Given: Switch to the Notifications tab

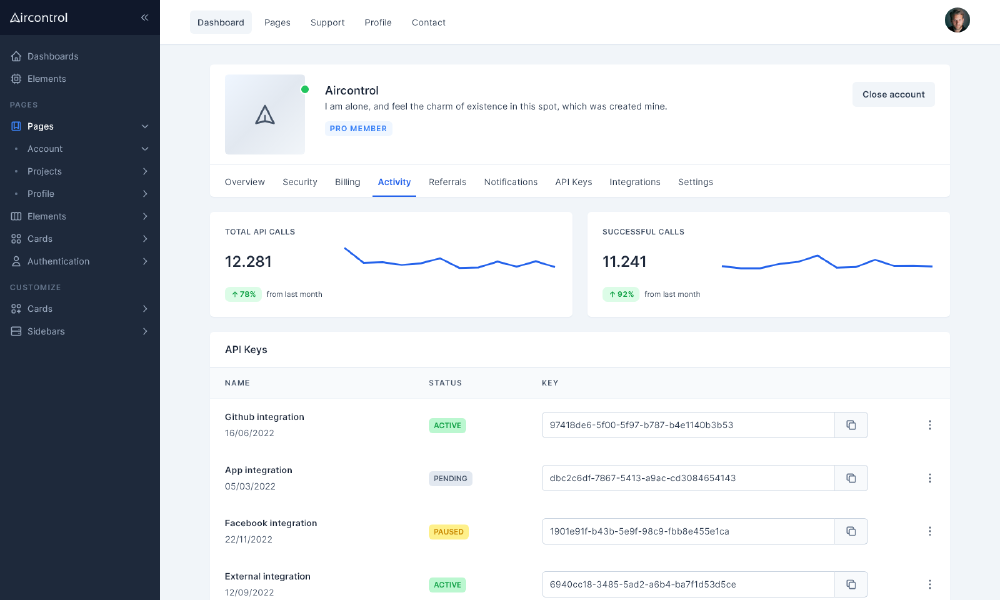Looking at the screenshot, I should [x=510, y=182].
